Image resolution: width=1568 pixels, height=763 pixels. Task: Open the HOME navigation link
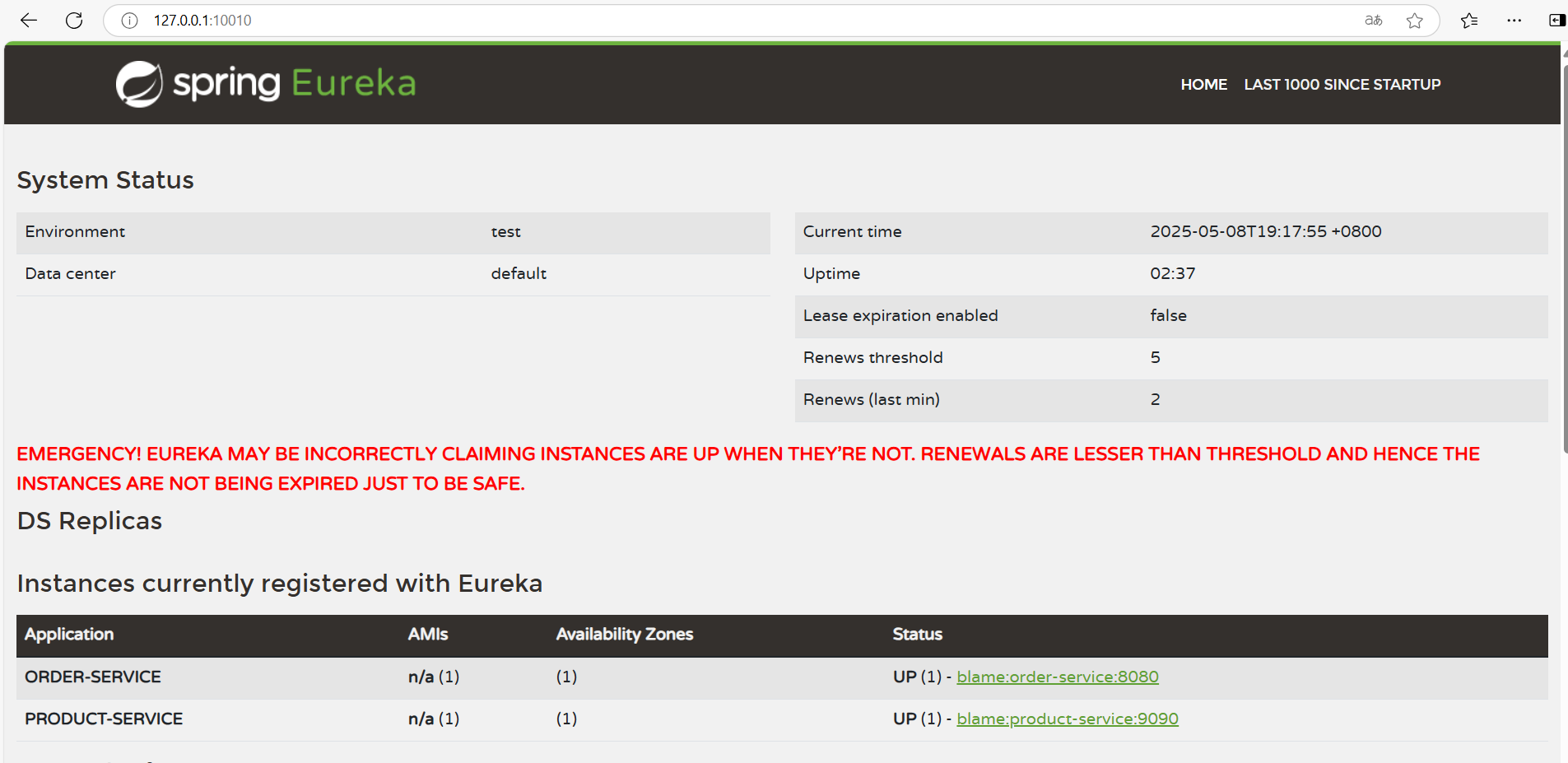(x=1203, y=84)
